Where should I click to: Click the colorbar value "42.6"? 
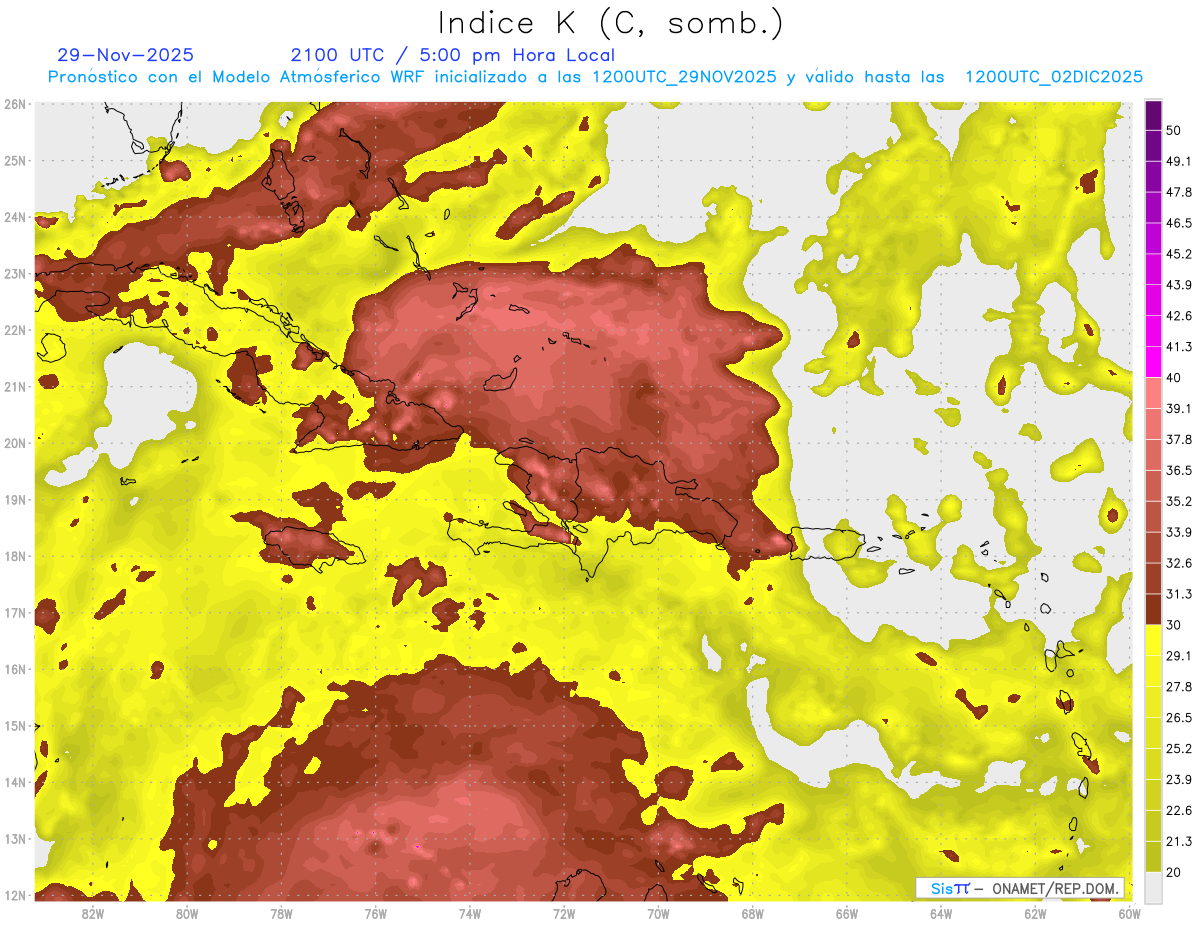click(x=1179, y=316)
